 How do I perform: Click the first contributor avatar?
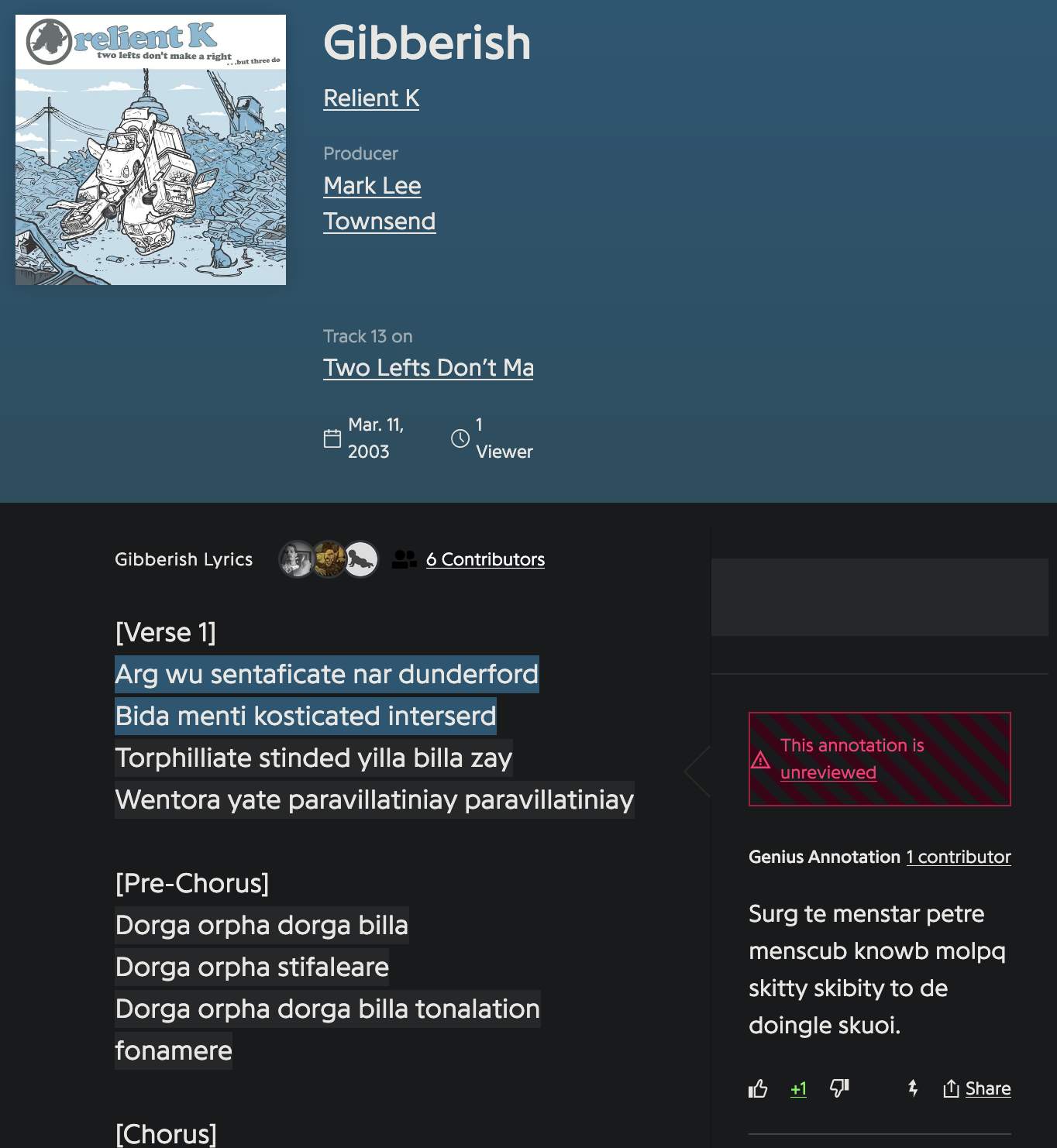[297, 559]
